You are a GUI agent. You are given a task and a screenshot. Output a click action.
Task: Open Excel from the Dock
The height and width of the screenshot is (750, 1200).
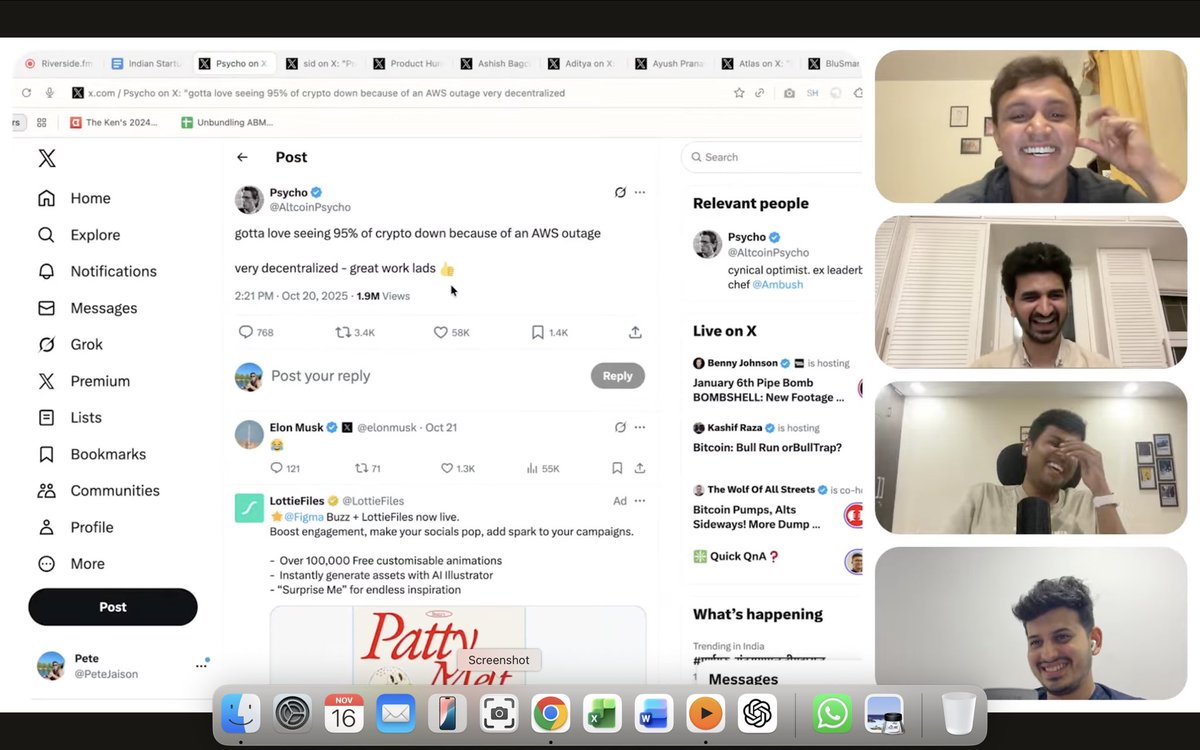tap(602, 714)
